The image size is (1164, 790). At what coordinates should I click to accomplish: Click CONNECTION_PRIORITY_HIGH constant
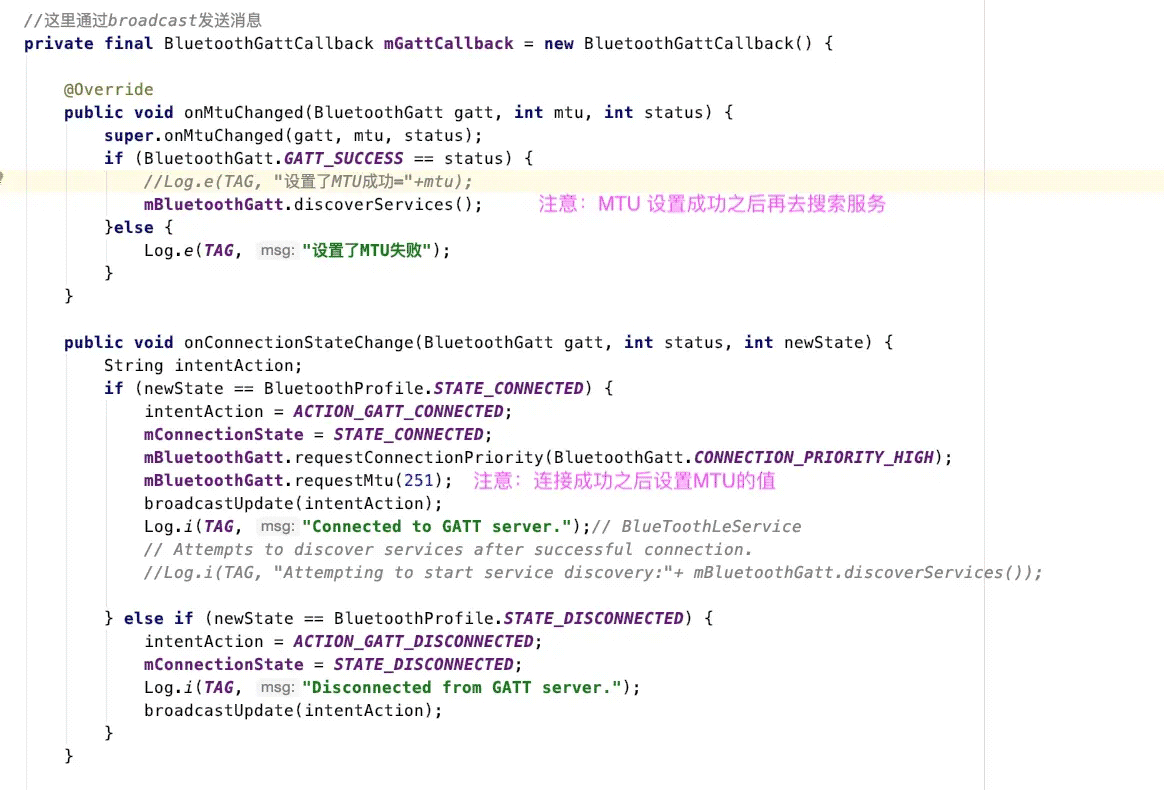[x=814, y=458]
